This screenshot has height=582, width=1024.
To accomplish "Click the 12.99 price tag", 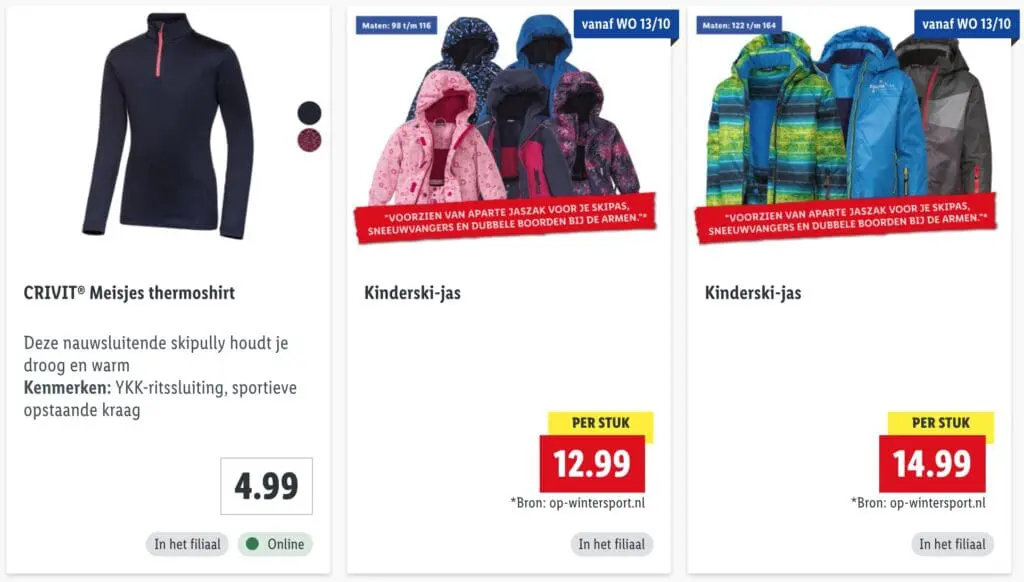I will coord(592,463).
